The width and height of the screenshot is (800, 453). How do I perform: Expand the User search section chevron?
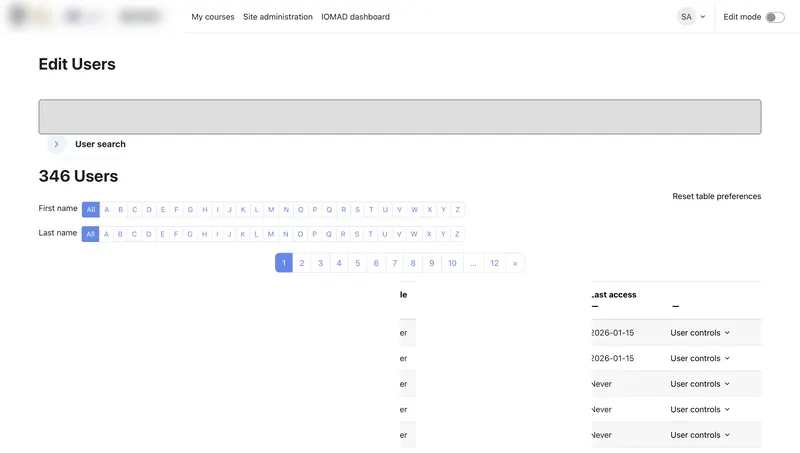click(57, 144)
